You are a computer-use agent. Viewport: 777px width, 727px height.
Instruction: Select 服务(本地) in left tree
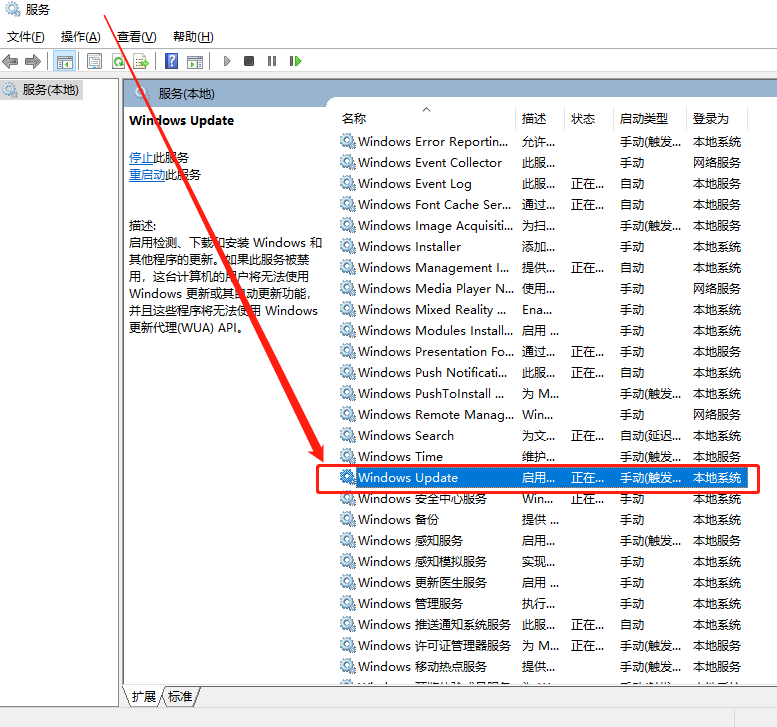(50, 90)
